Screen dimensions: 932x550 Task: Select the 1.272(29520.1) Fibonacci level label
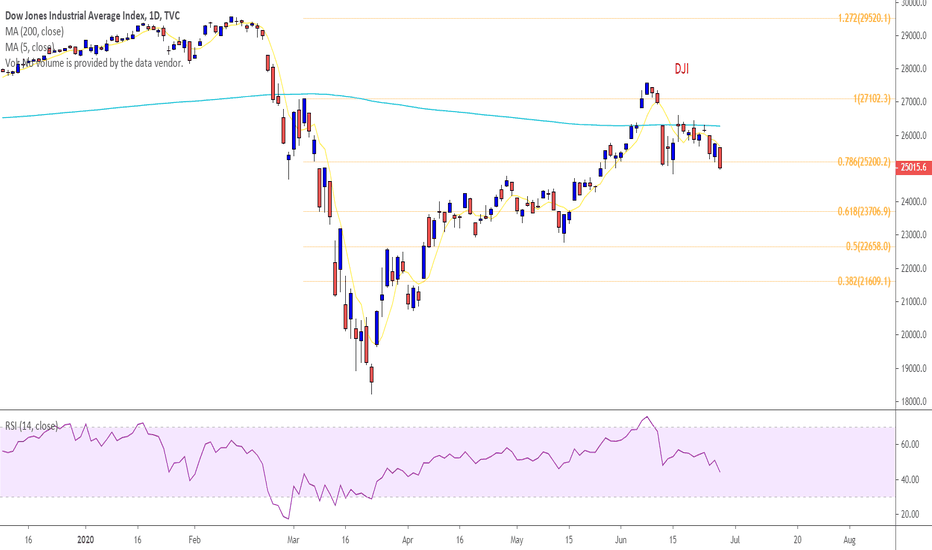coord(864,18)
